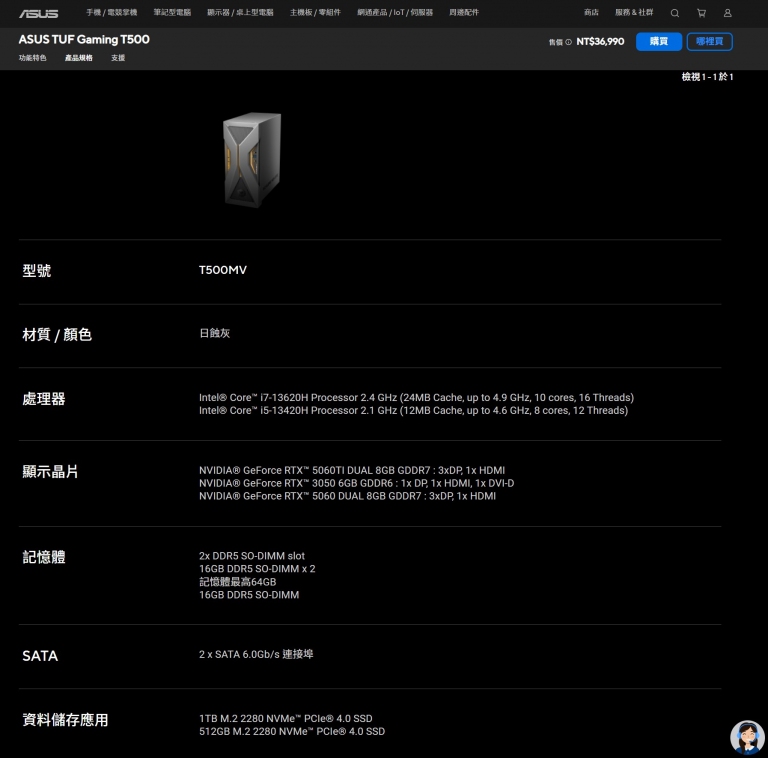Viewport: 768px width, 758px height.
Task: Open the user account icon
Action: (727, 13)
